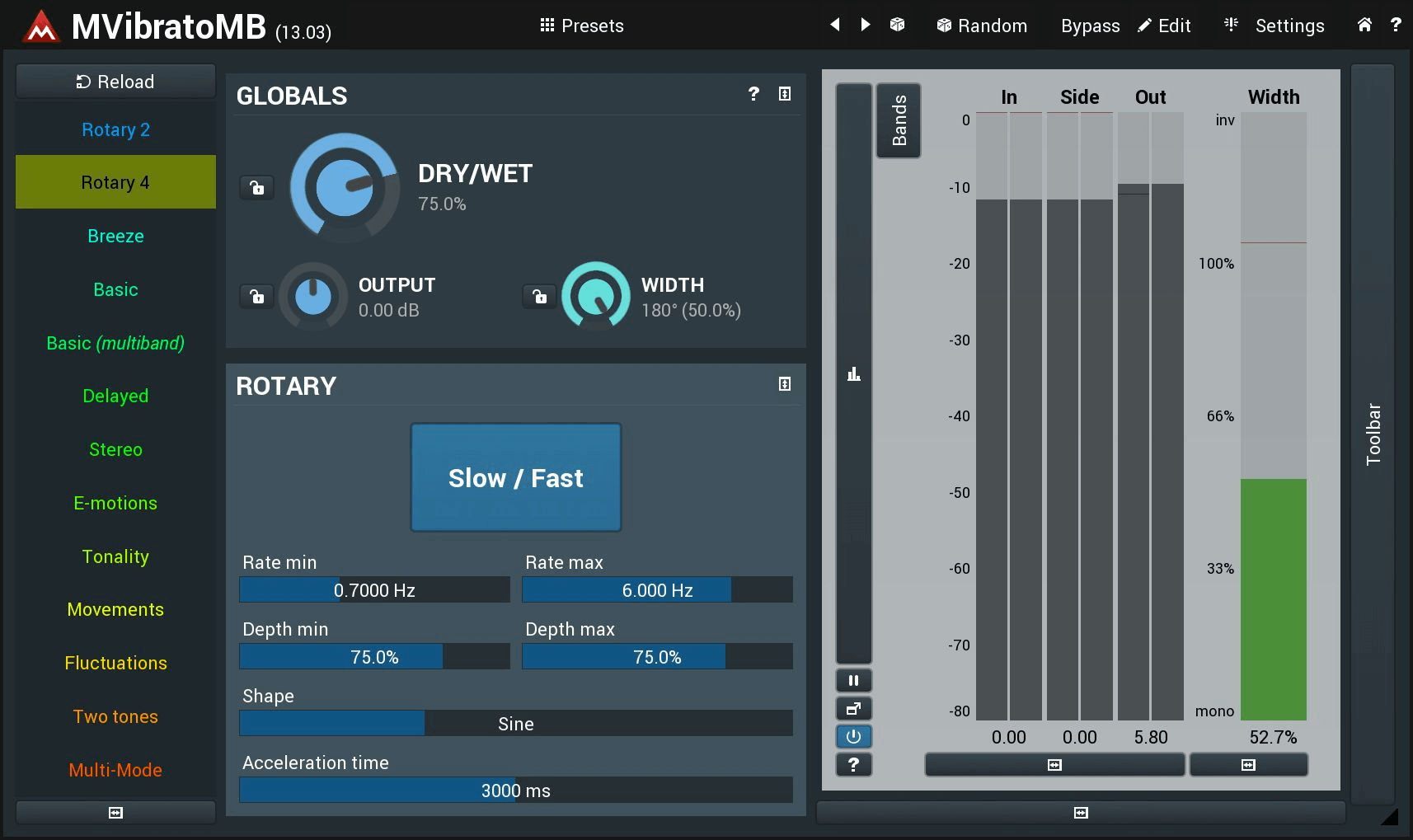
Task: Open the Presets menu
Action: point(581,26)
